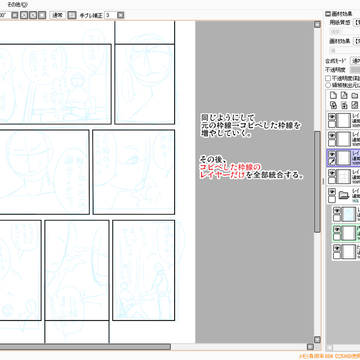This screenshot has width=360, height=360.
Task: Select the light-blue sketch layer thumbnail
Action: (x=349, y=214)
